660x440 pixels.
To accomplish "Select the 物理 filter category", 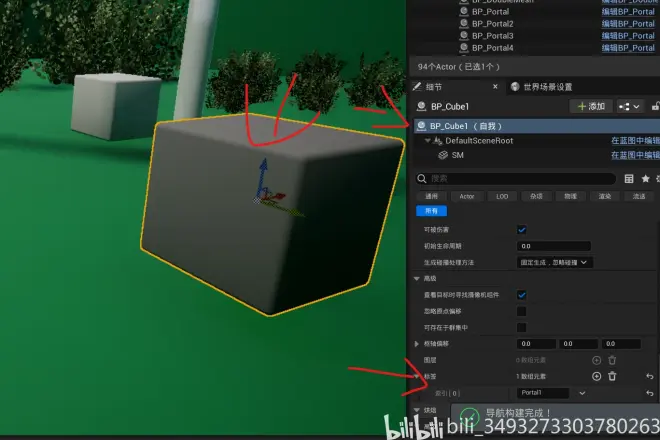I will point(570,196).
